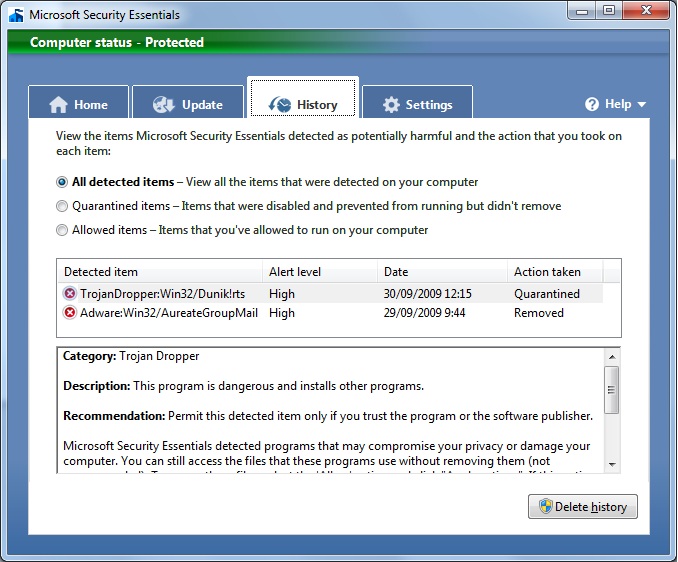
Task: Click the Delete history button
Action: coord(582,507)
